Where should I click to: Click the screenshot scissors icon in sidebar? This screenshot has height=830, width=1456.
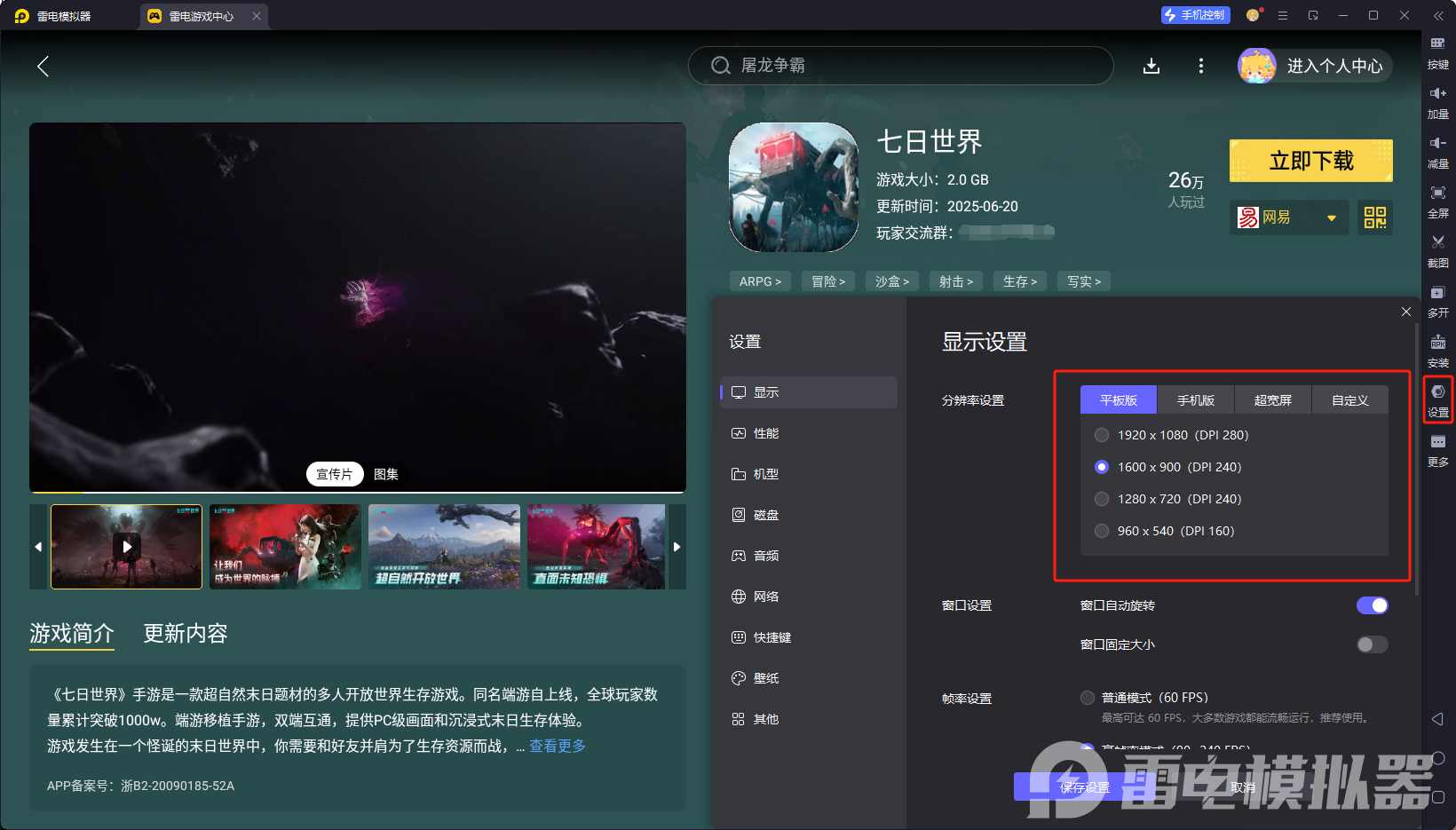click(x=1437, y=242)
